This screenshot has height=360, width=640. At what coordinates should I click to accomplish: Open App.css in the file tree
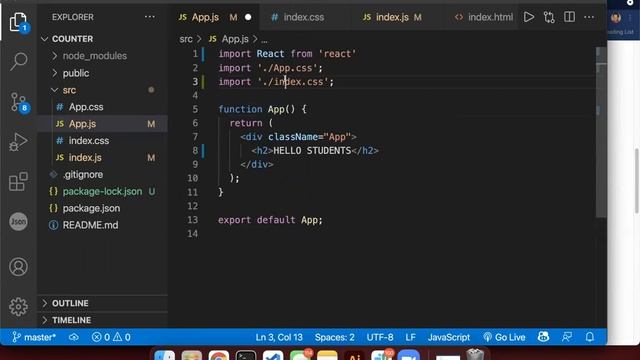102,107
